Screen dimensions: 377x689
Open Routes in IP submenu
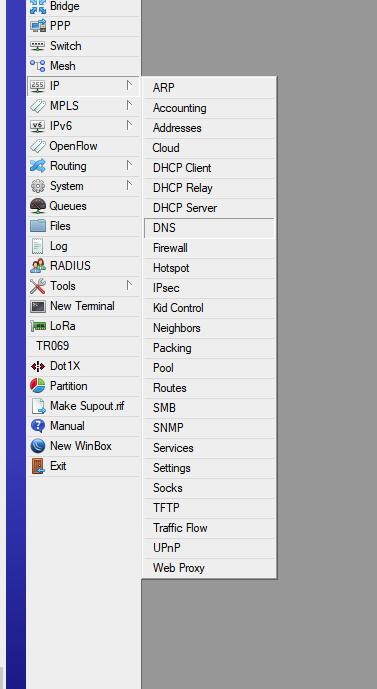(209, 388)
